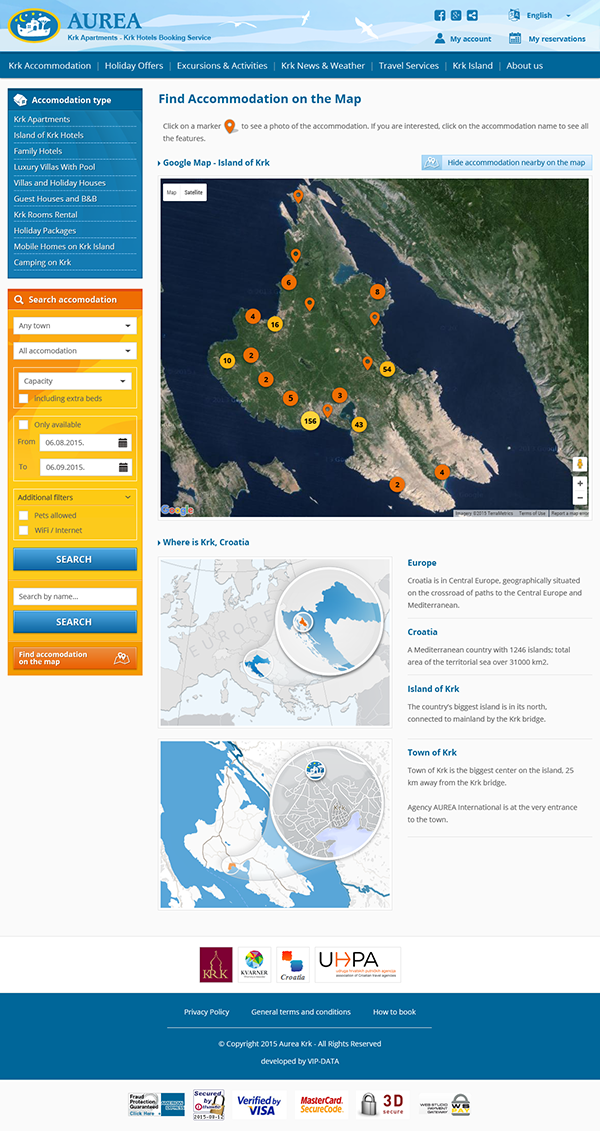Screen dimensions: 600x1131
Task: Check the Only available checkbox
Action: pyautogui.click(x=24, y=424)
